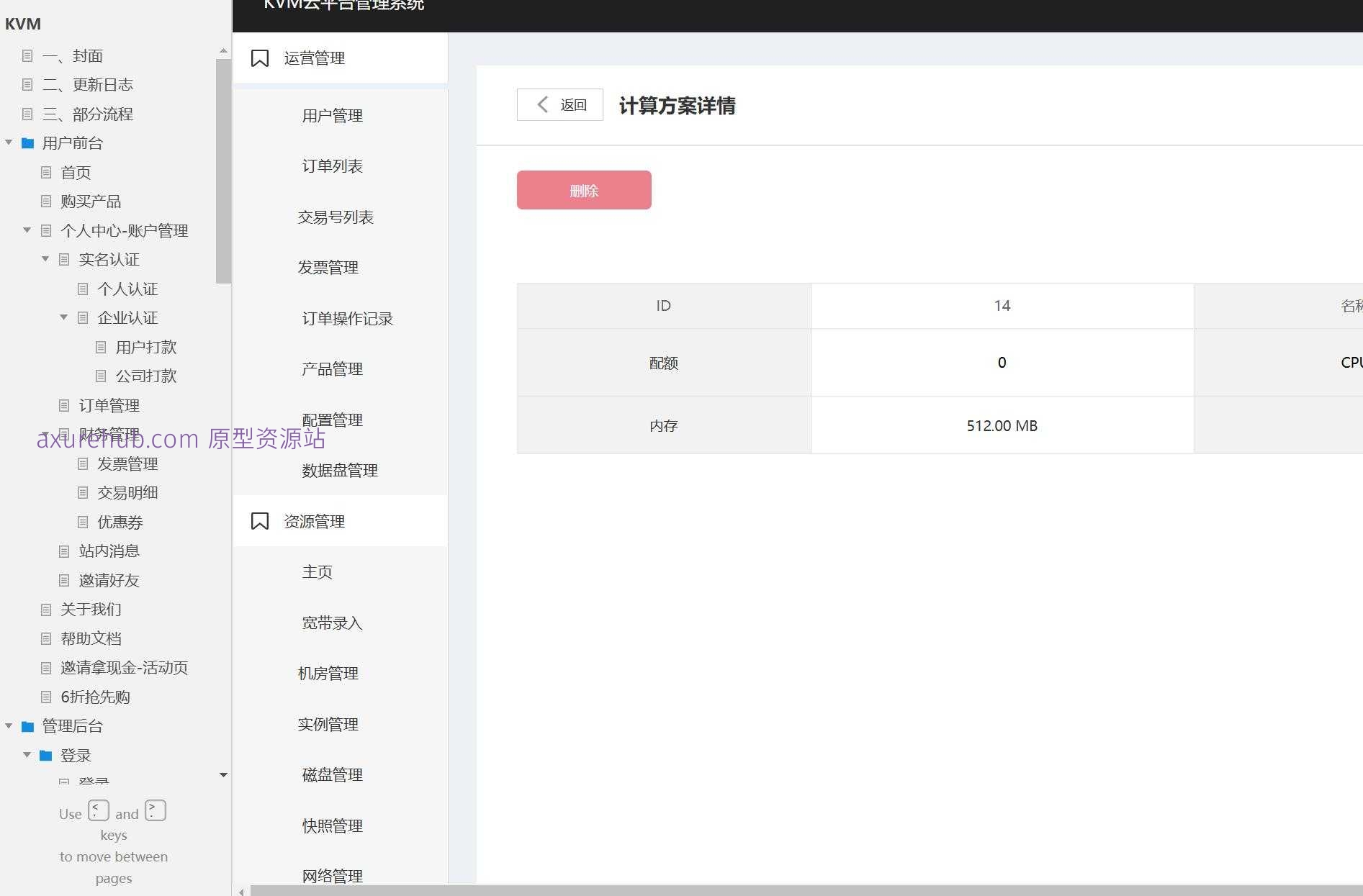The height and width of the screenshot is (896, 1363).
Task: Click the bookmark icon beside 运营管理
Action: coord(260,58)
